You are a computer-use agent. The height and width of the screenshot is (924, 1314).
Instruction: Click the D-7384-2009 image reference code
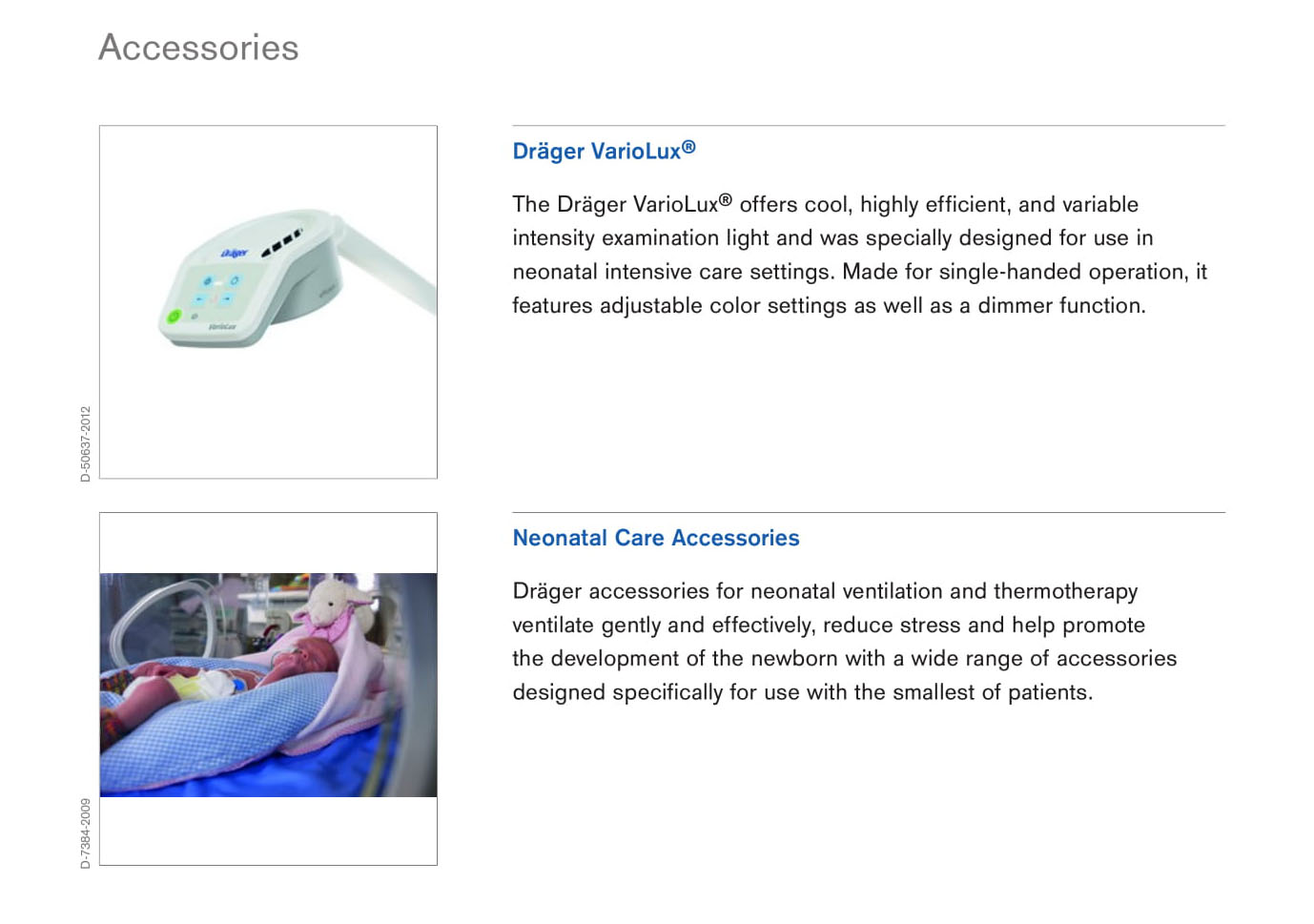(86, 832)
